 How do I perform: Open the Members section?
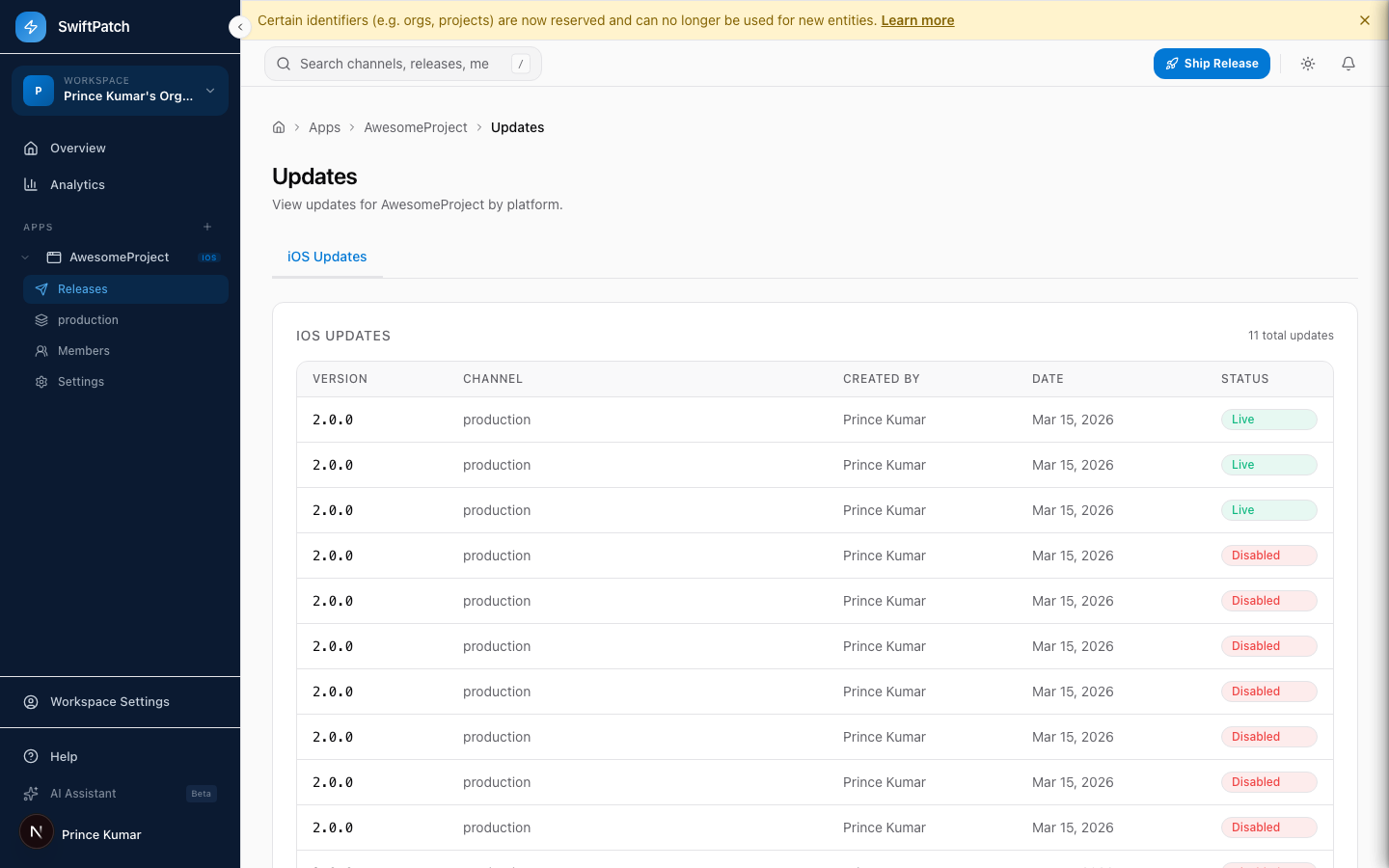83,350
